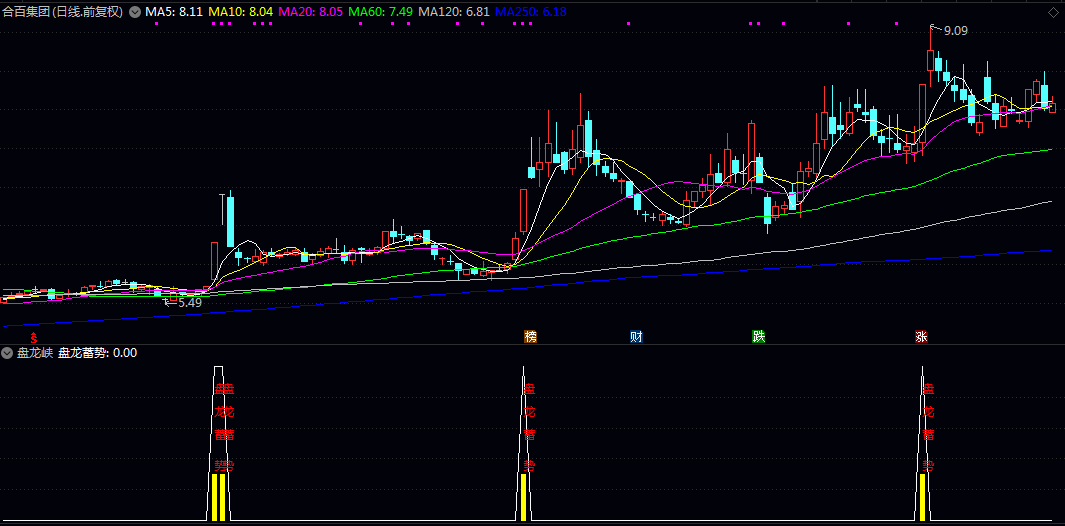Open dropdown next to 合百集团 chart title

click(135, 12)
